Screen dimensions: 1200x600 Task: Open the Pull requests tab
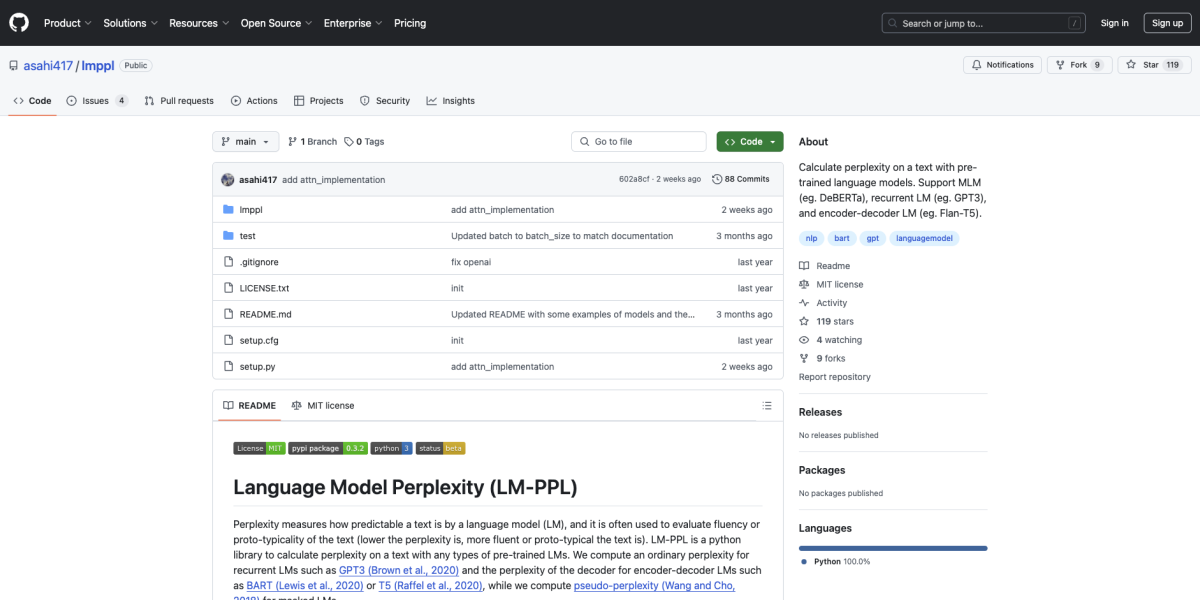tap(184, 100)
